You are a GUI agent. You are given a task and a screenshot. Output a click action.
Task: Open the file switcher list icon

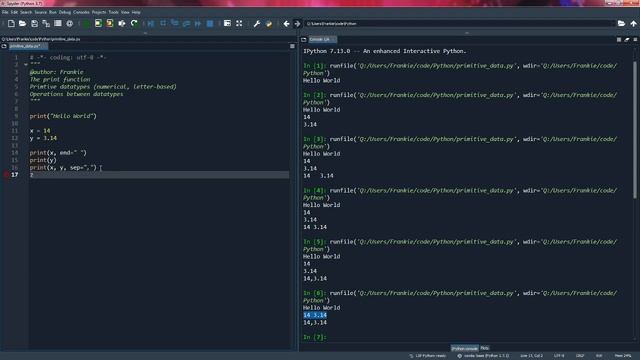58,24
